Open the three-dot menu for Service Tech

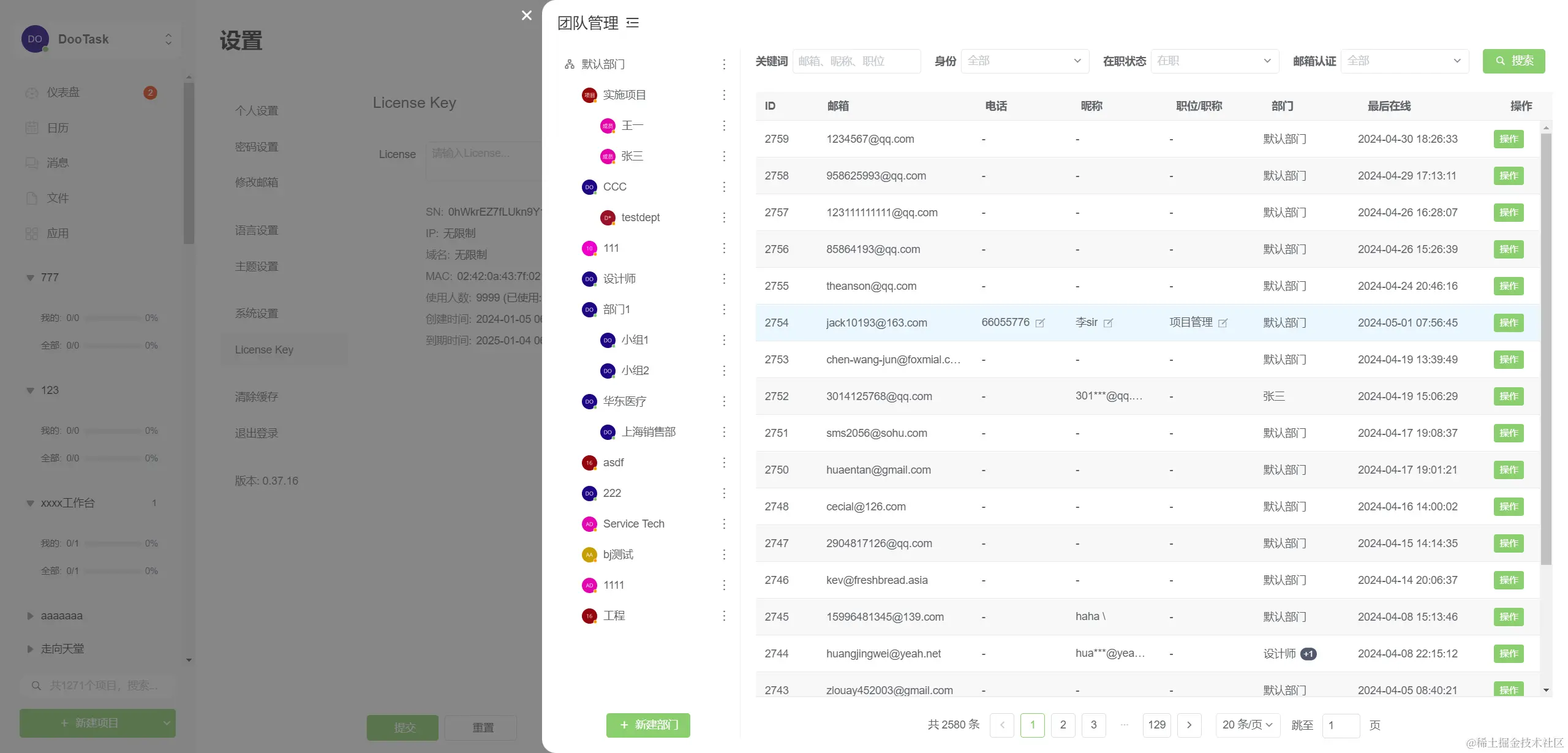click(724, 524)
